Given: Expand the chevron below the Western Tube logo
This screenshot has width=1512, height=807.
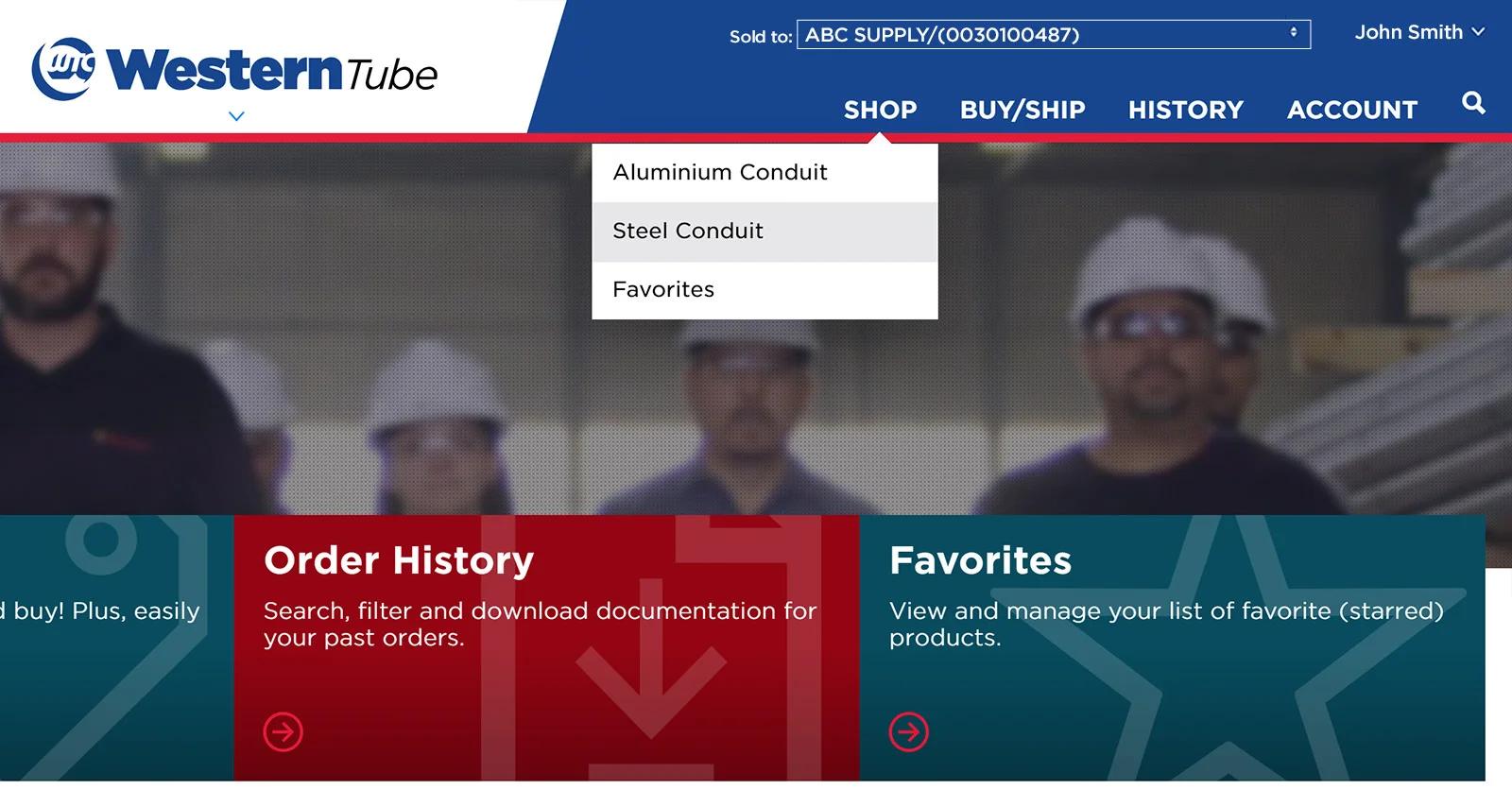Looking at the screenshot, I should pos(236,116).
